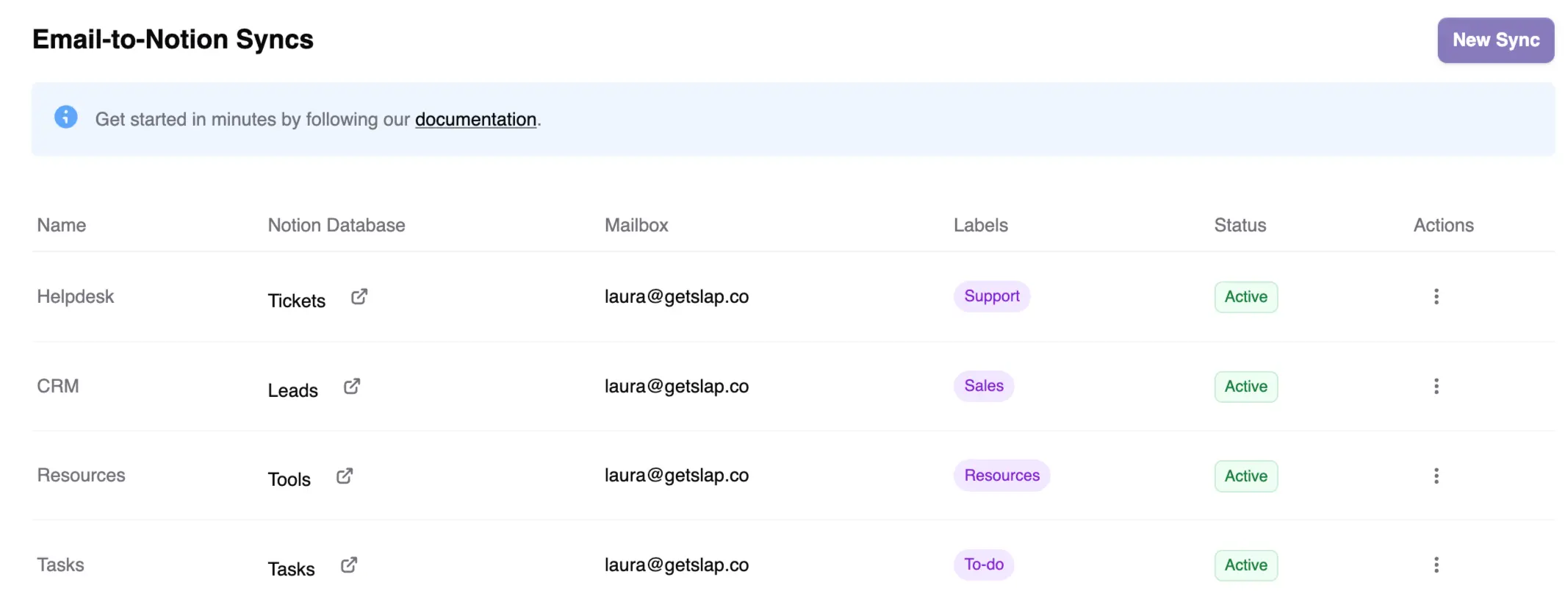Follow the documentation link
Viewport: 1568px width, 608px height.
tap(475, 120)
